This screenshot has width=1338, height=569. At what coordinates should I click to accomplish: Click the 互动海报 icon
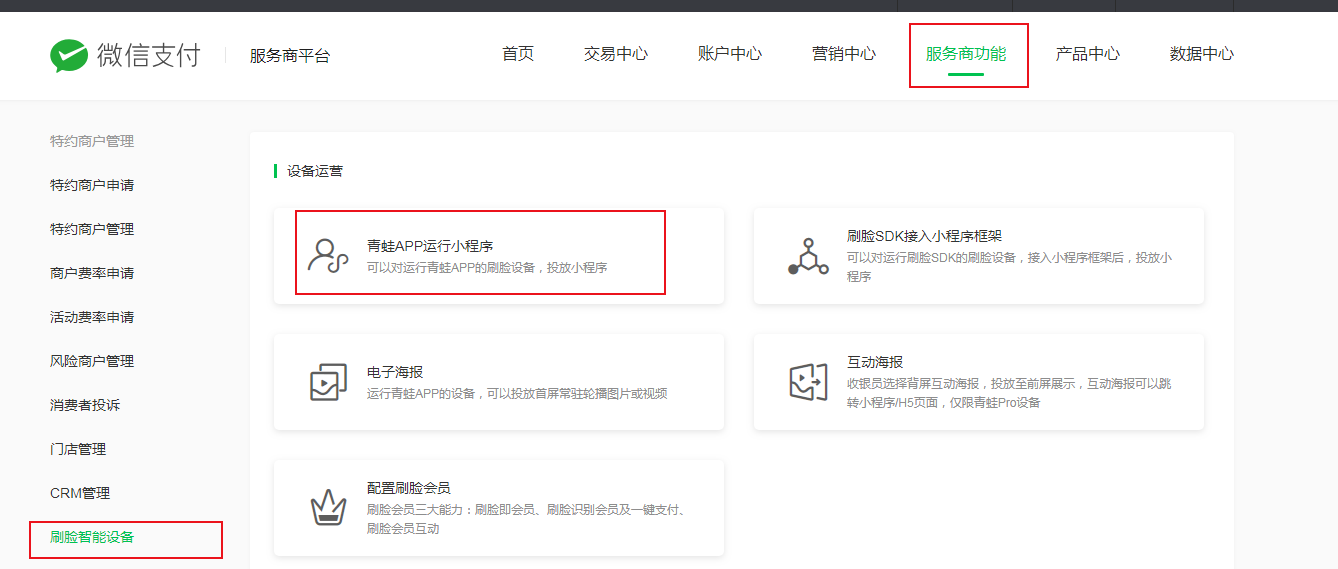click(x=808, y=382)
